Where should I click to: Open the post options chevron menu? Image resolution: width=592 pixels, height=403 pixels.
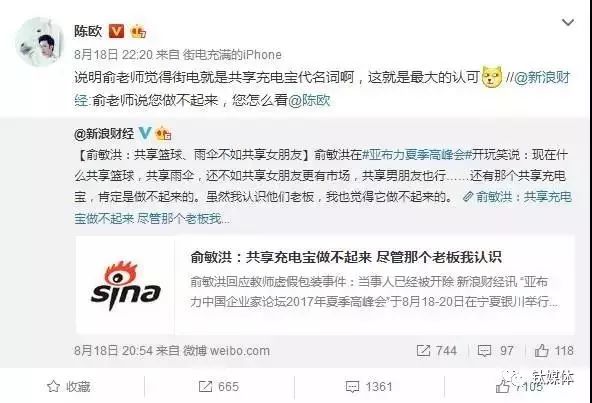tap(568, 23)
